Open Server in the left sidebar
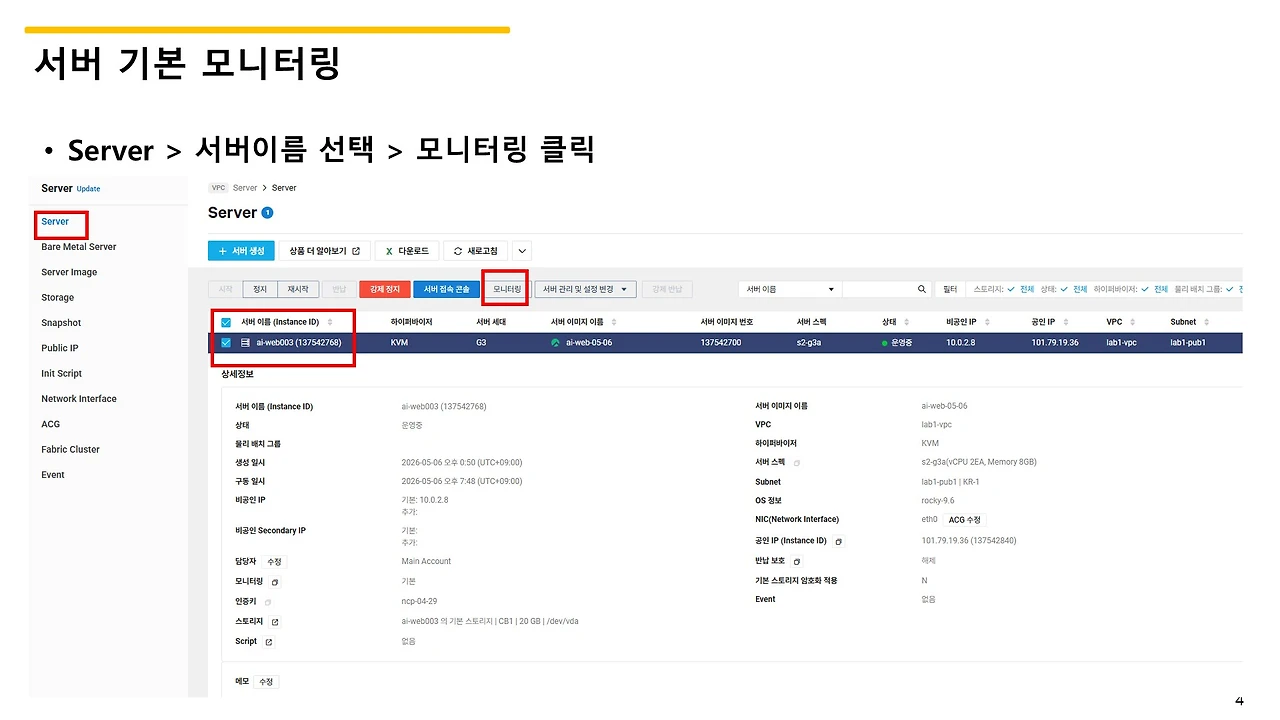This screenshot has width=1280, height=720. (55, 222)
